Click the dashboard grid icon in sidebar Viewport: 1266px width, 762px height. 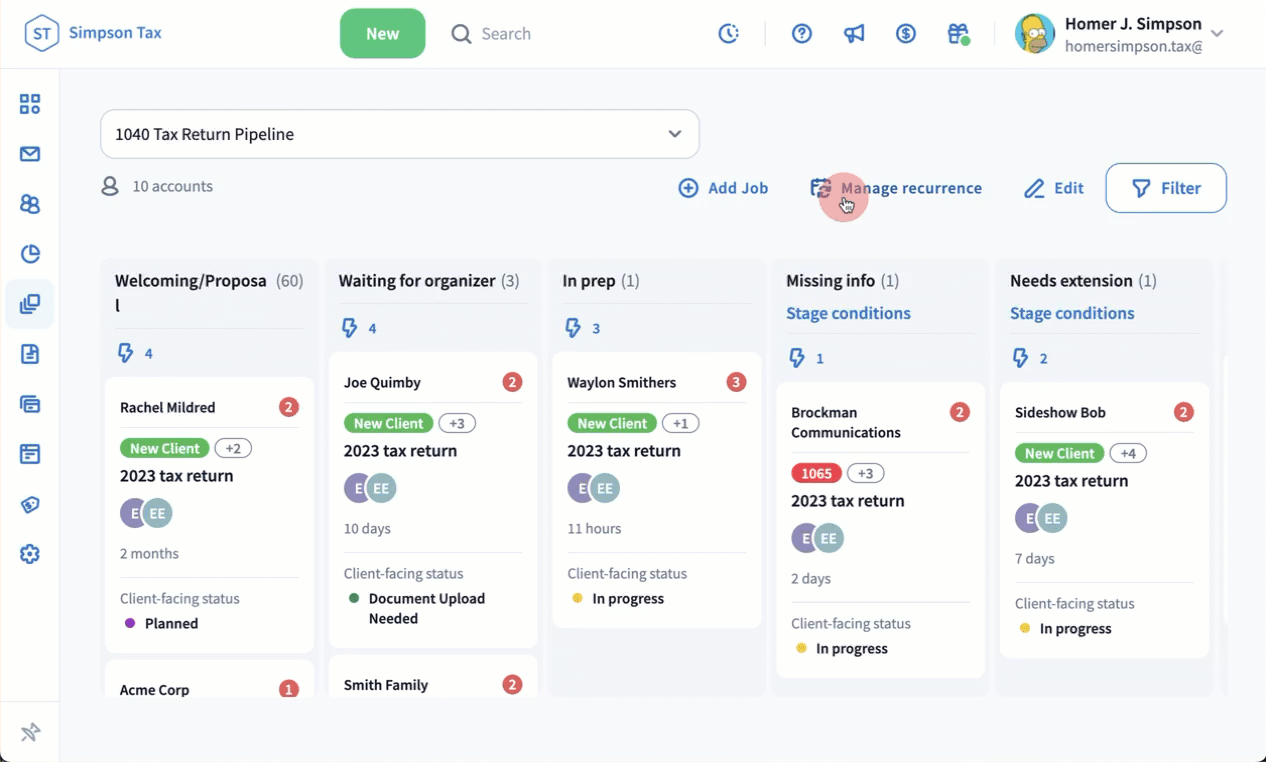(30, 104)
